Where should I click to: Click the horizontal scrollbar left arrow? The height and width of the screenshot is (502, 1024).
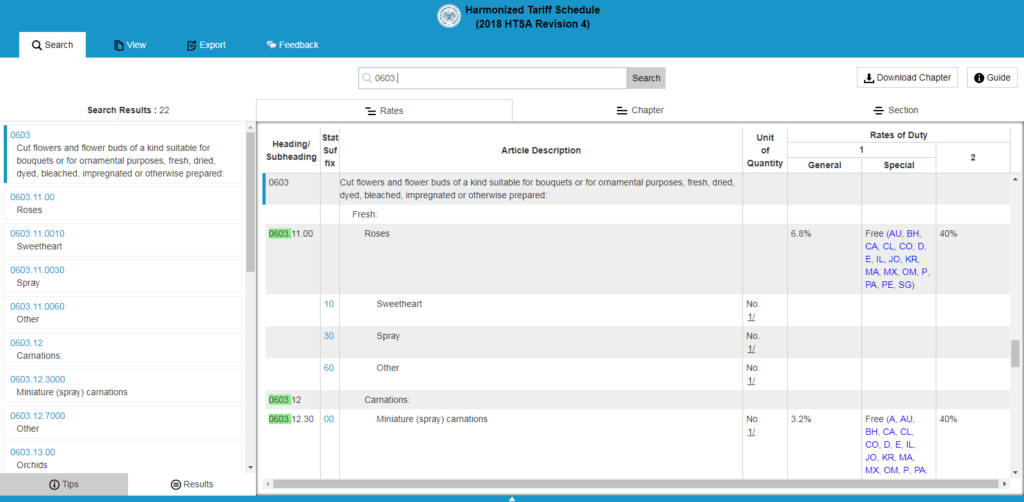[267, 484]
